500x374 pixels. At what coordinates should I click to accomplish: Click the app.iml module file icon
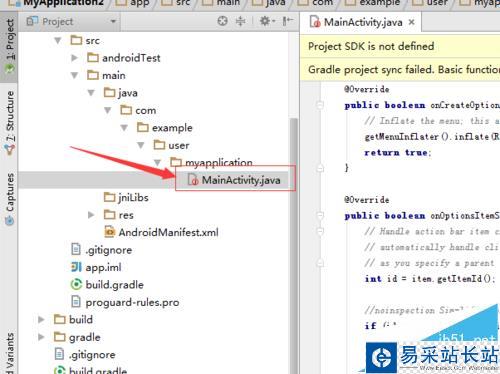click(x=76, y=267)
